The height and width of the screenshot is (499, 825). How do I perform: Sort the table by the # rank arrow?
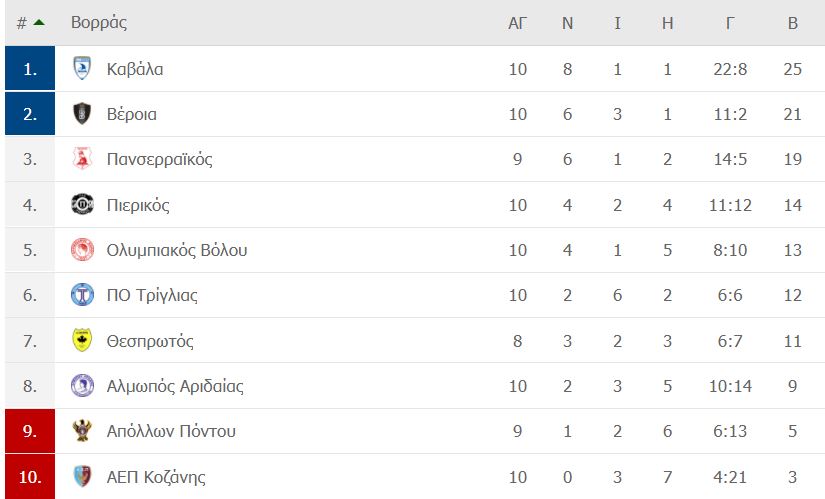pos(39,23)
